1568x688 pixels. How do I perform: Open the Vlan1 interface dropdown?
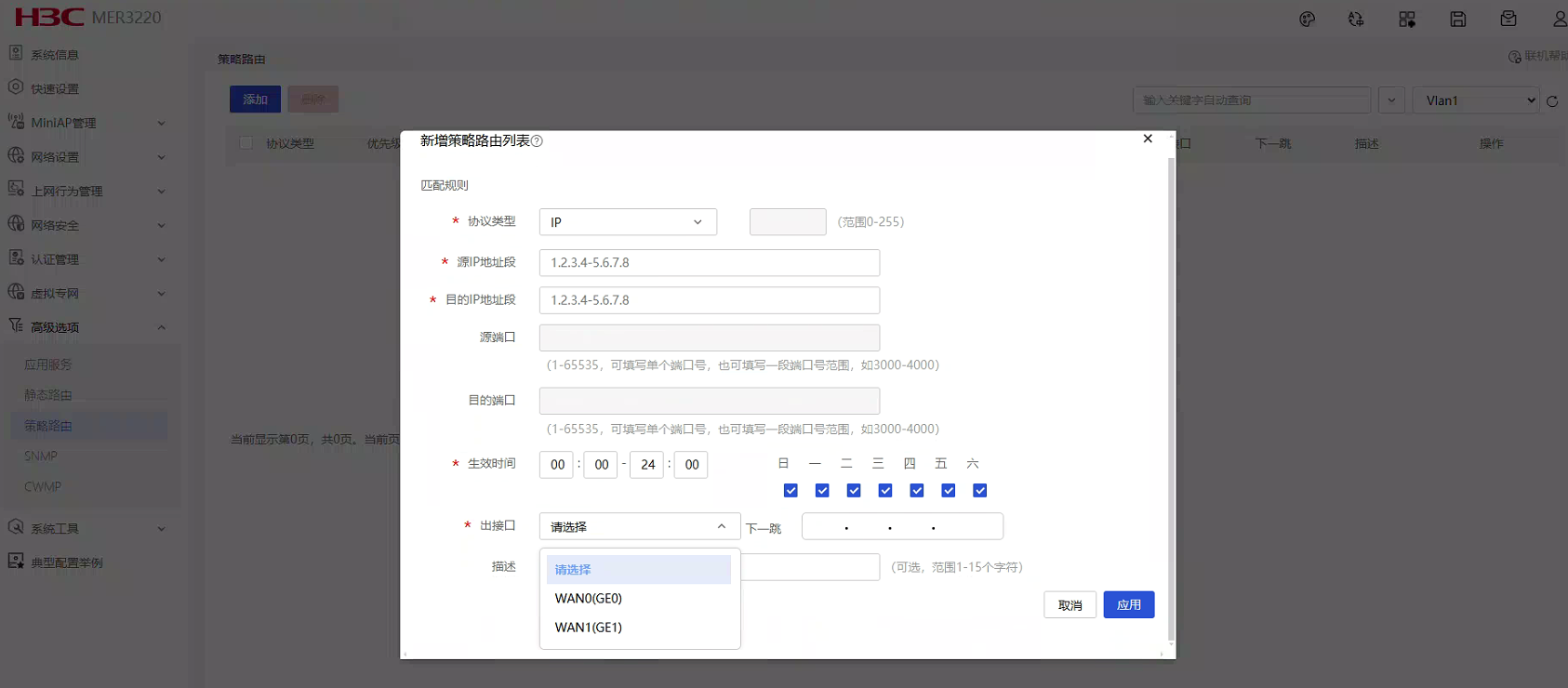pos(1476,100)
